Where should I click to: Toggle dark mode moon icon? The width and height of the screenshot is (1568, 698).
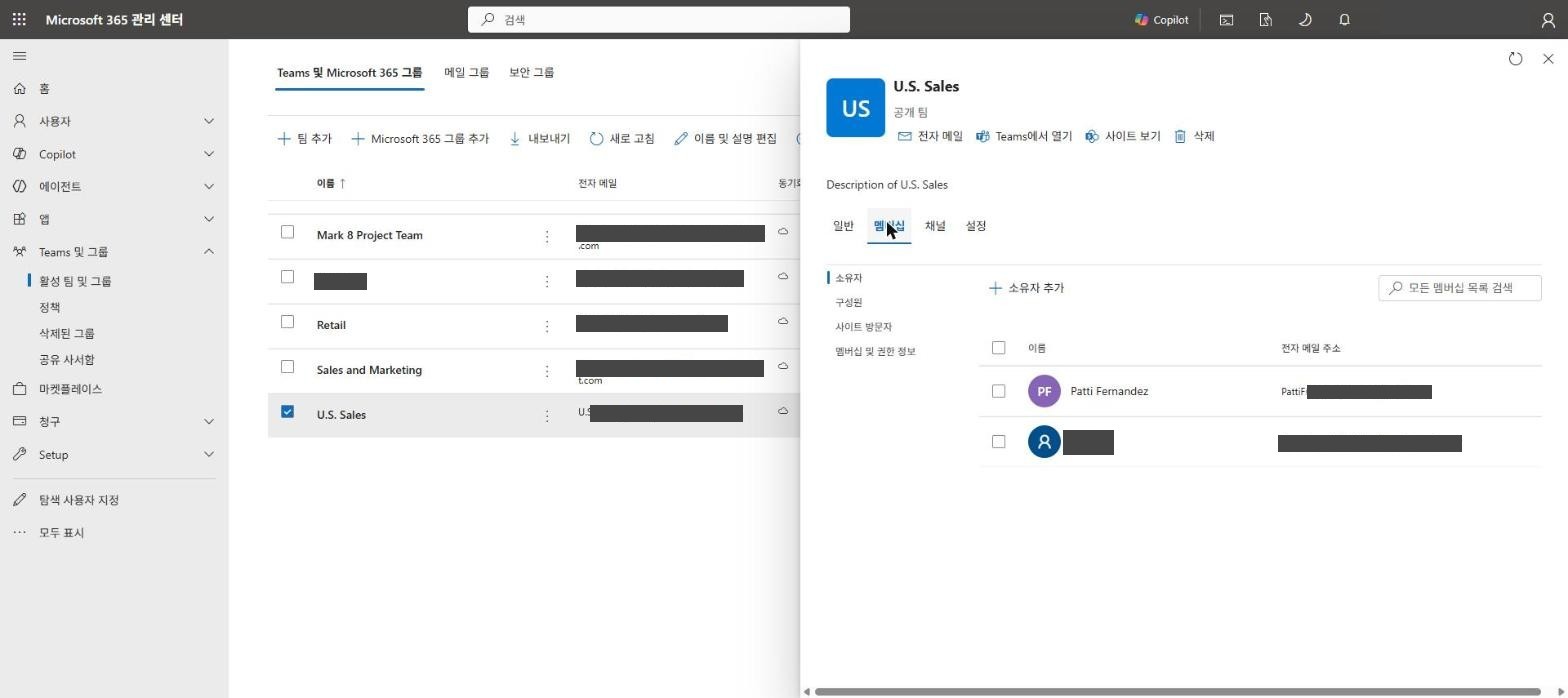point(1305,19)
